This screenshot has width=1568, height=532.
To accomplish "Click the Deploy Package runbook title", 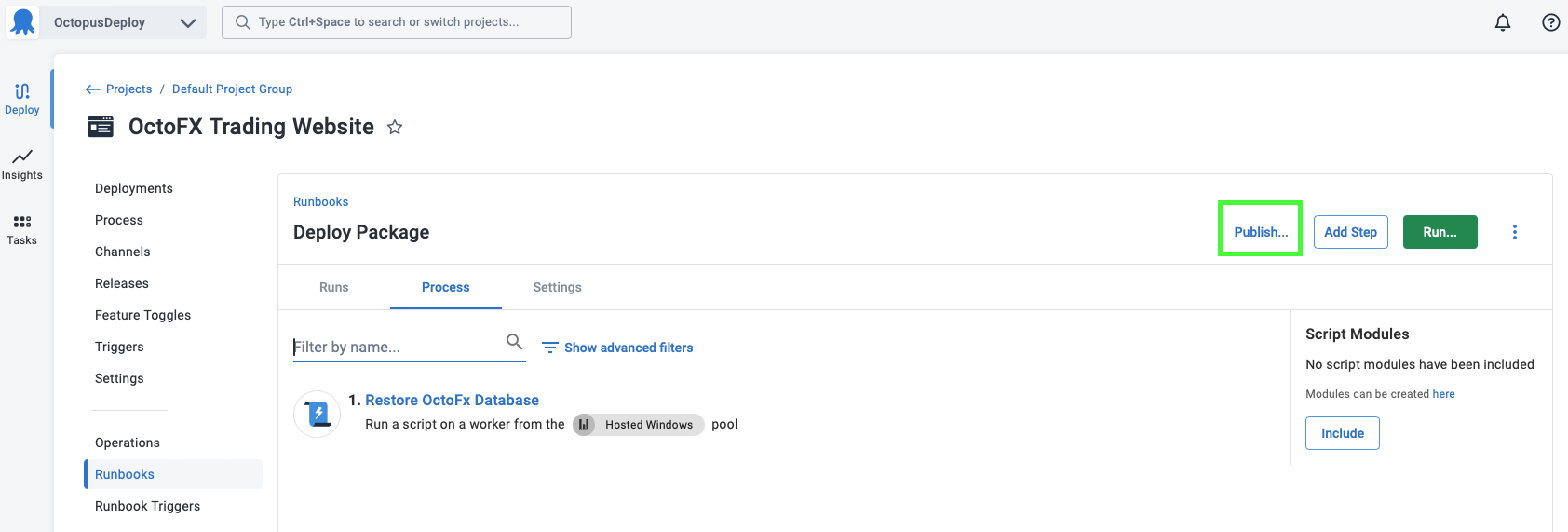I will coord(361,232).
